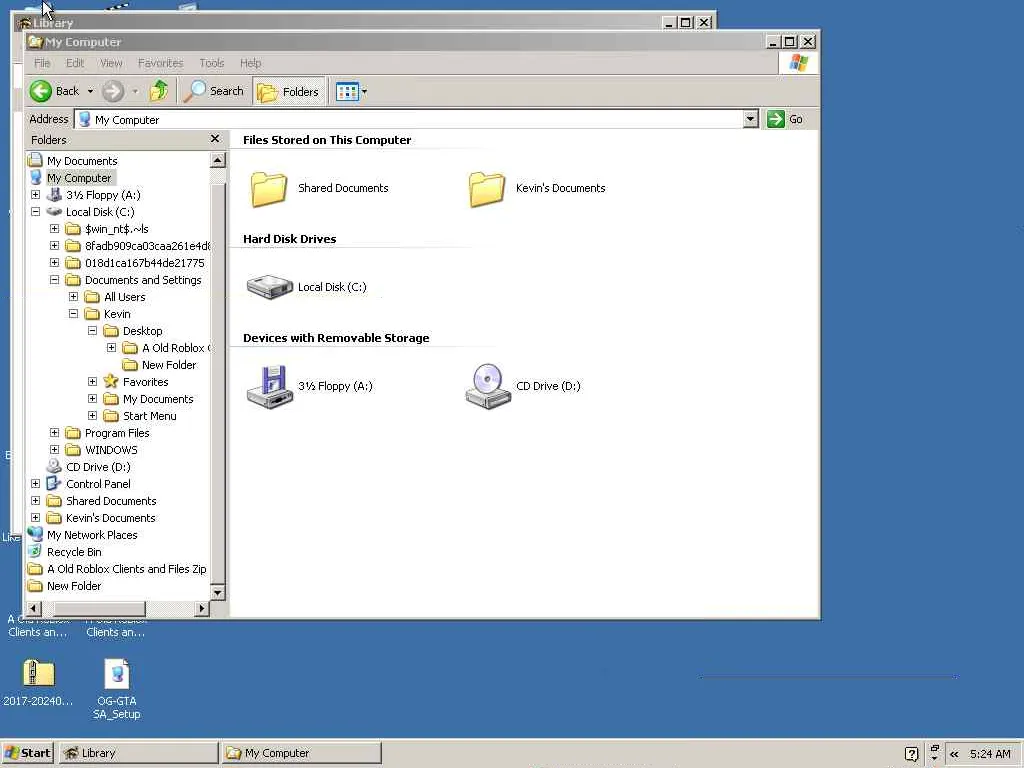The width and height of the screenshot is (1024, 768).
Task: Open the View menu
Action: (111, 63)
